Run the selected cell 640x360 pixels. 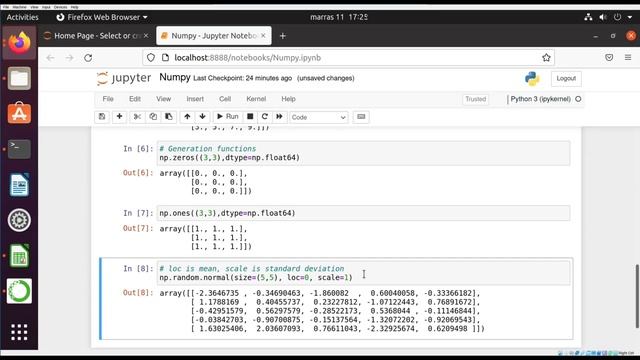click(227, 117)
